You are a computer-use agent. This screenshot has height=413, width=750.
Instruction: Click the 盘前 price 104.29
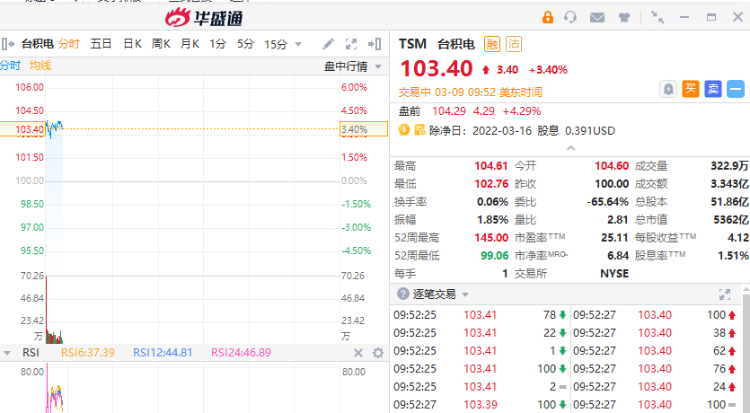[x=449, y=112]
